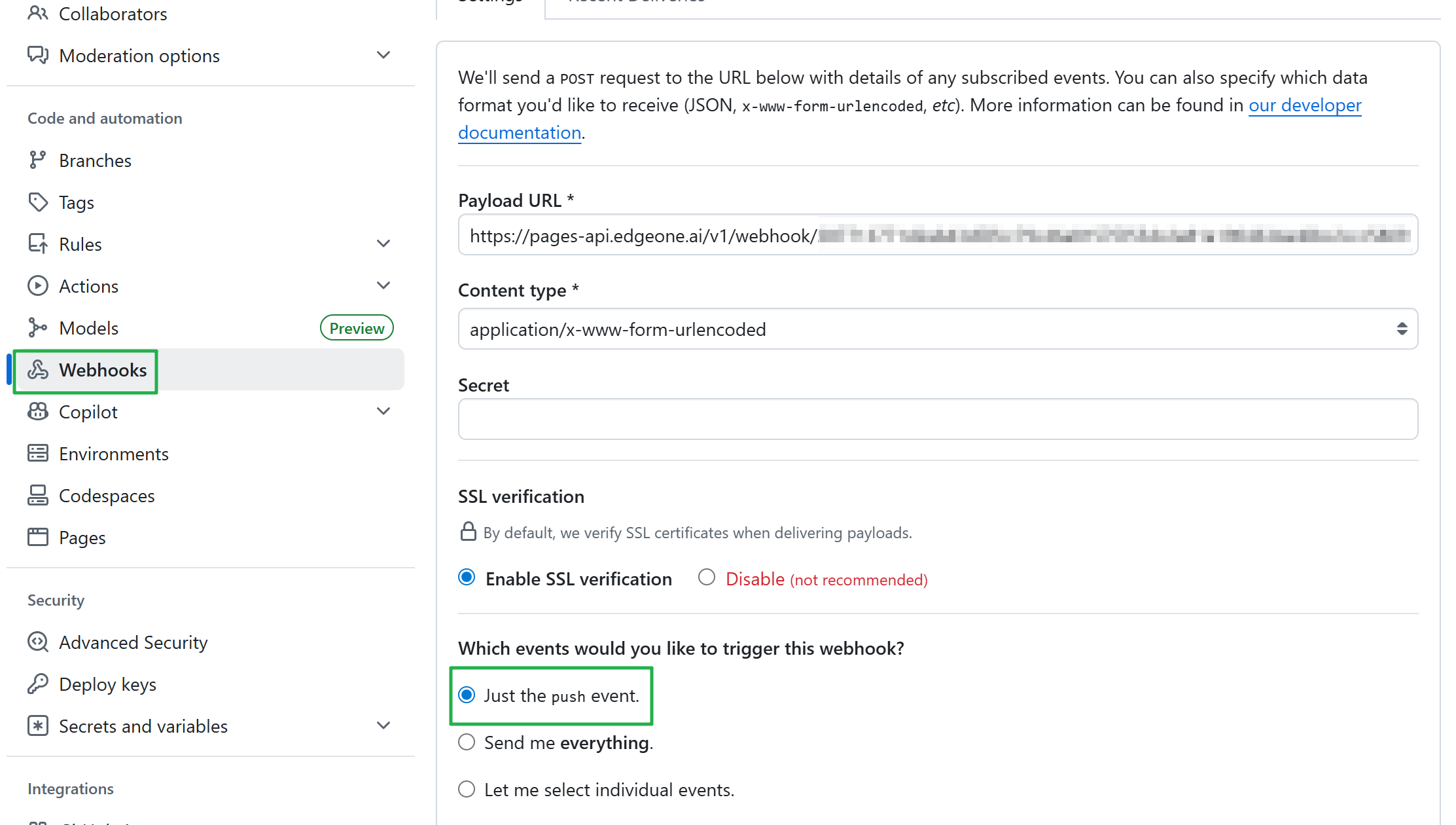Expand Secrets and variables chevron

pyautogui.click(x=383, y=725)
